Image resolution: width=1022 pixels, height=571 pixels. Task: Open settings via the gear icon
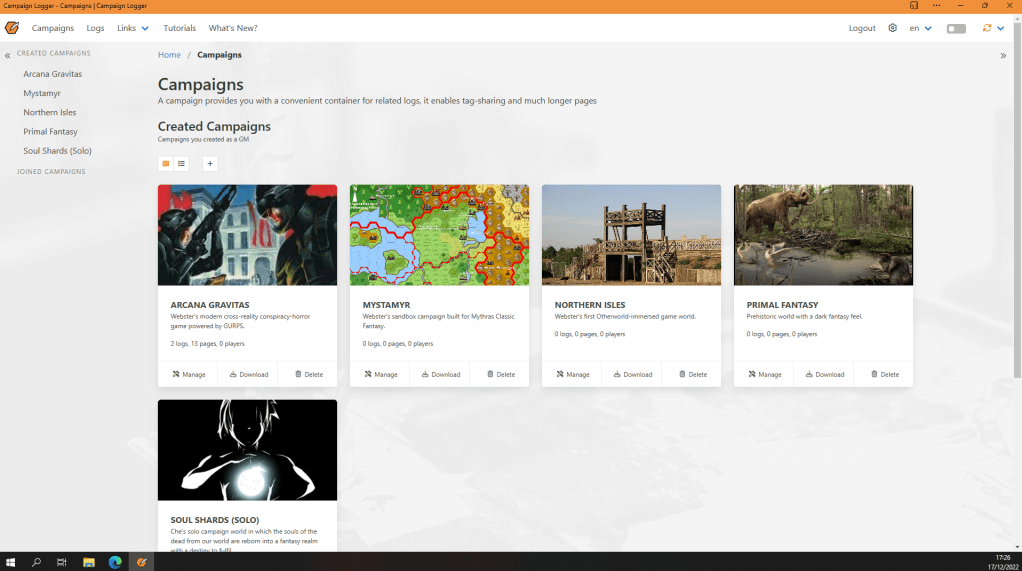point(892,28)
